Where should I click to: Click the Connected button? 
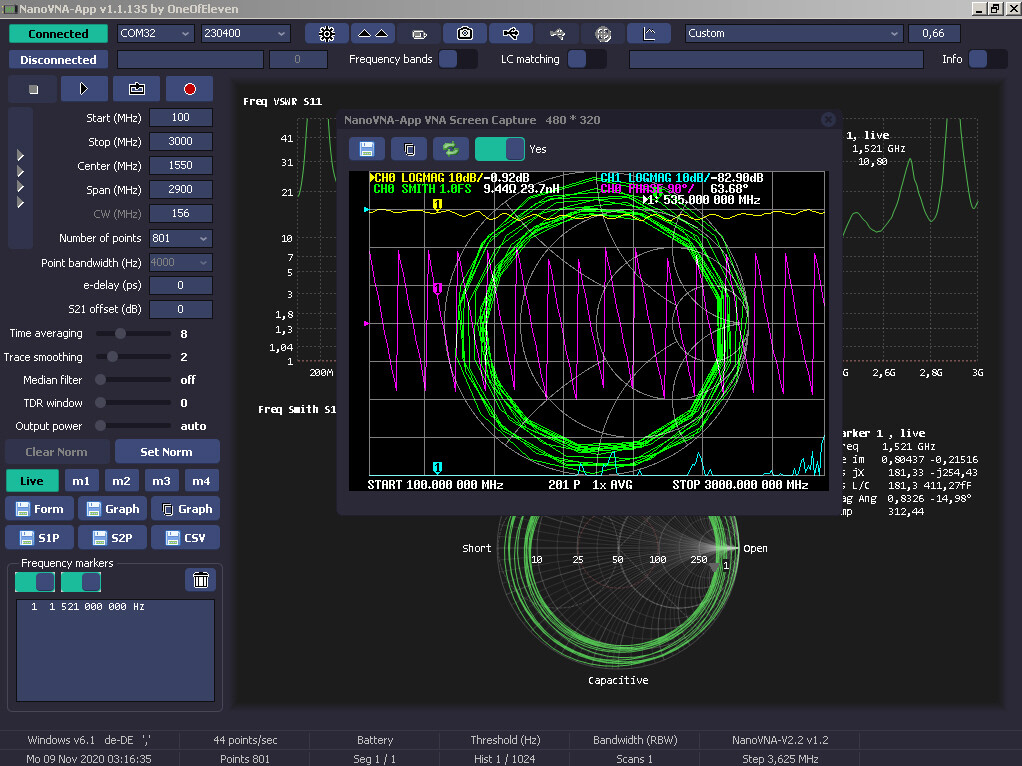pyautogui.click(x=58, y=34)
